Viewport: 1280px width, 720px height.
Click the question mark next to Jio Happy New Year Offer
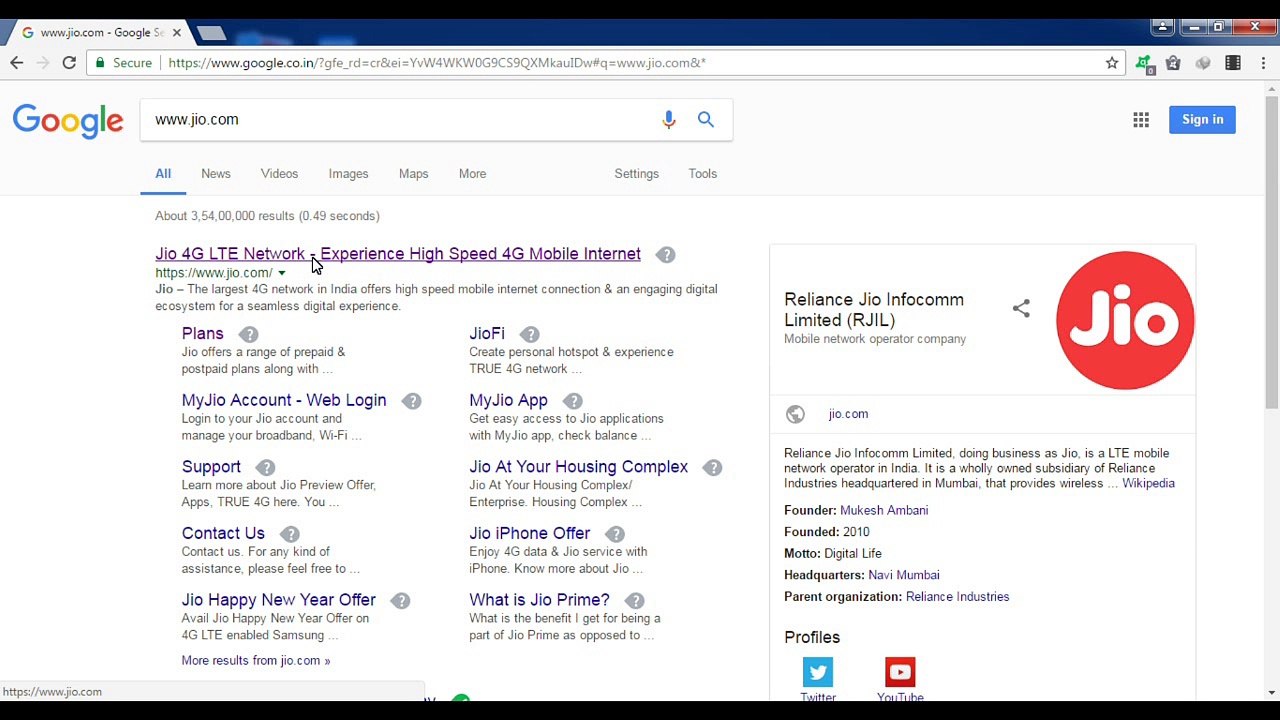(x=401, y=601)
